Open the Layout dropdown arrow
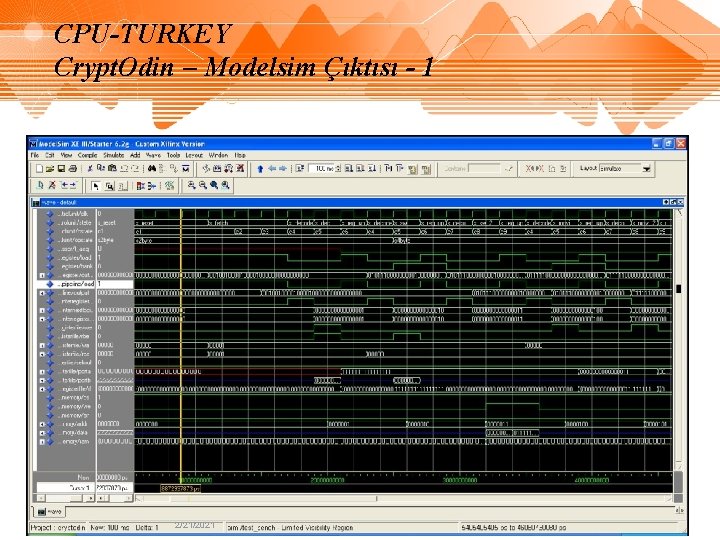The image size is (720, 540). pos(647,169)
